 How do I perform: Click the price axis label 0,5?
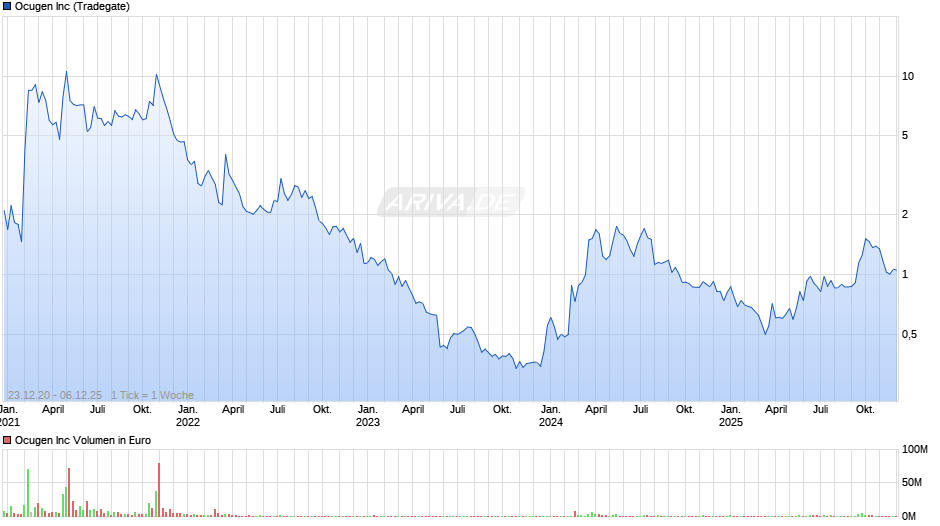point(909,334)
